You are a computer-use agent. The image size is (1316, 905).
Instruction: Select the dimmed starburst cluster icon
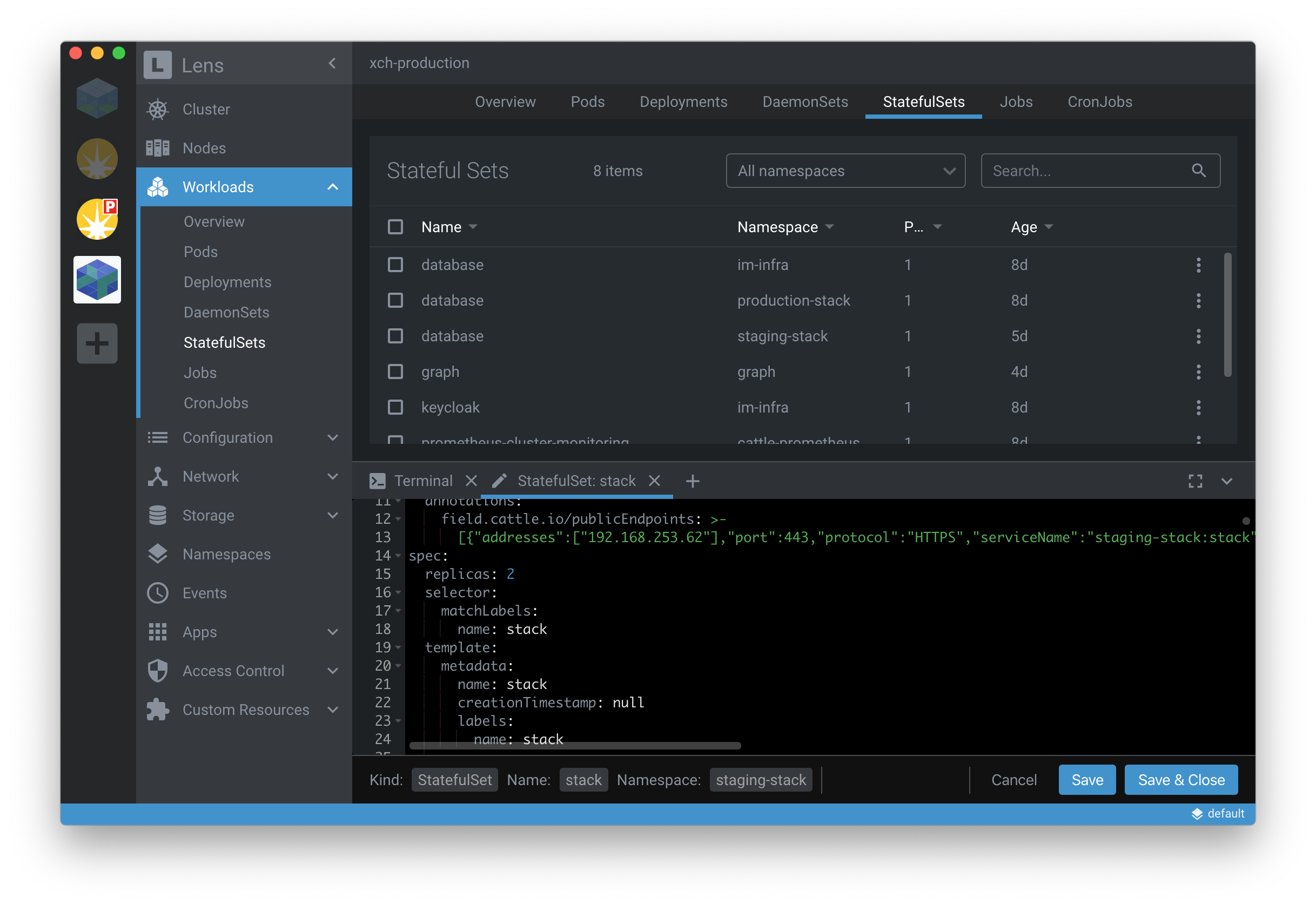(97, 159)
